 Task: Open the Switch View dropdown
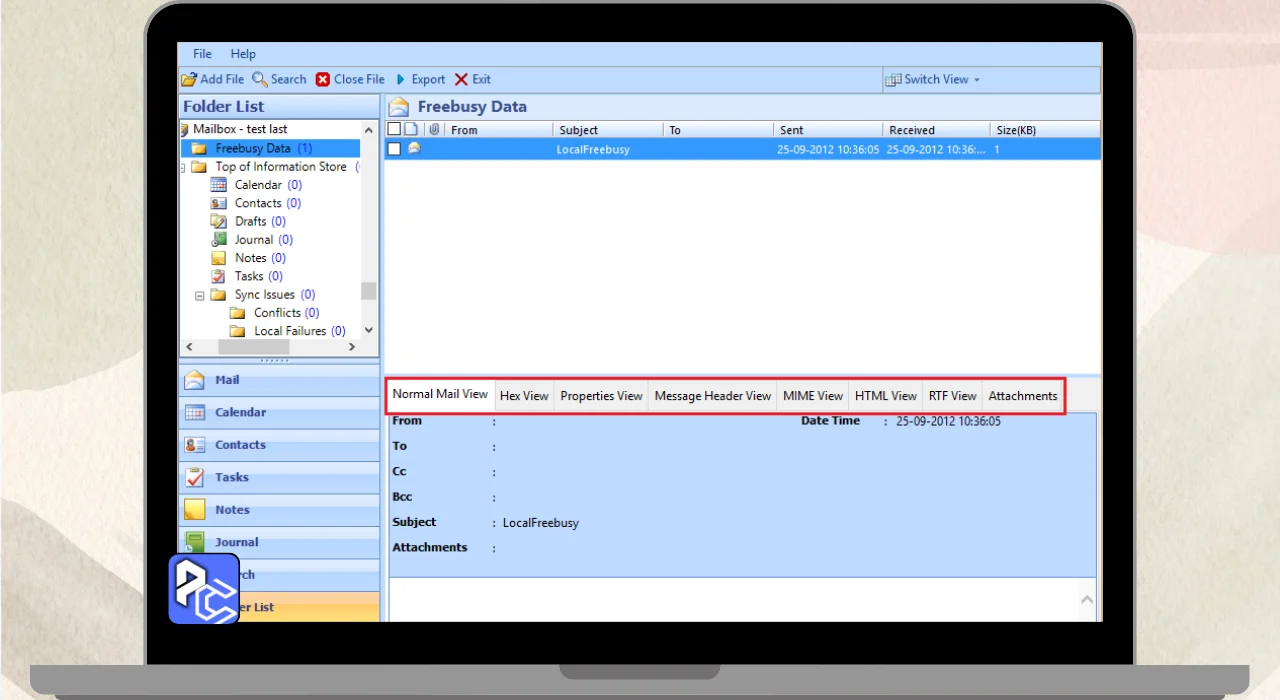pos(934,79)
